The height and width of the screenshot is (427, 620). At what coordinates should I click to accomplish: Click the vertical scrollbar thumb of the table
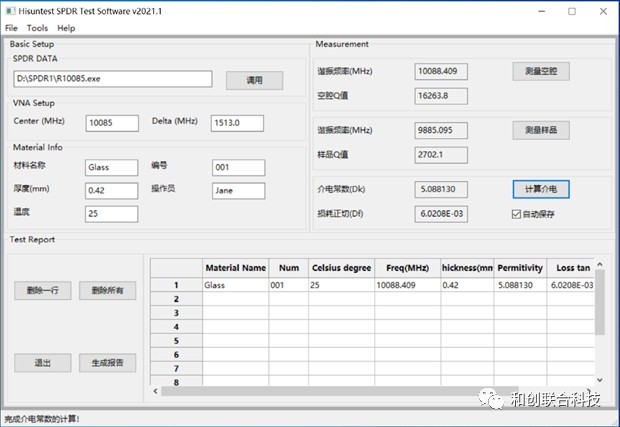click(600, 302)
